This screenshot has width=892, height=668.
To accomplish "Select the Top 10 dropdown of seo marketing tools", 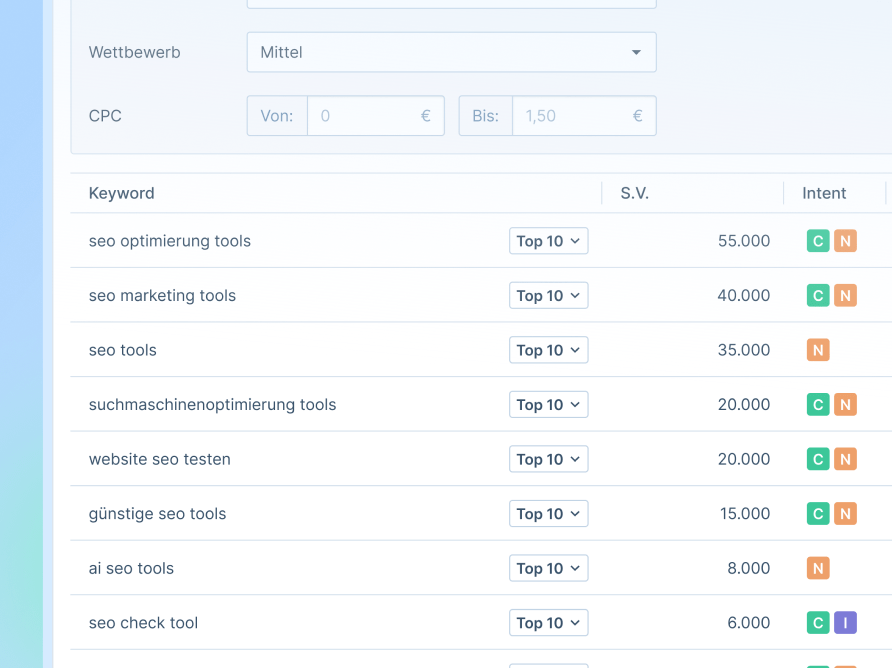I will pyautogui.click(x=548, y=295).
